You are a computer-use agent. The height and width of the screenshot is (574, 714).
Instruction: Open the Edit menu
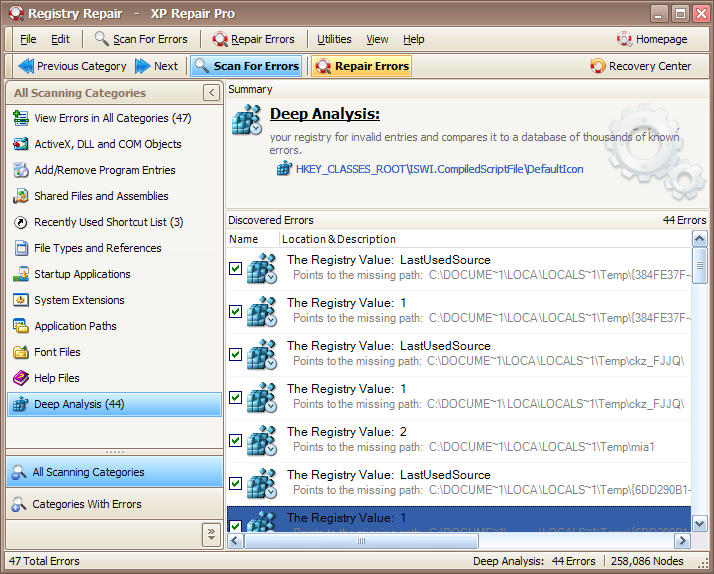coord(60,39)
